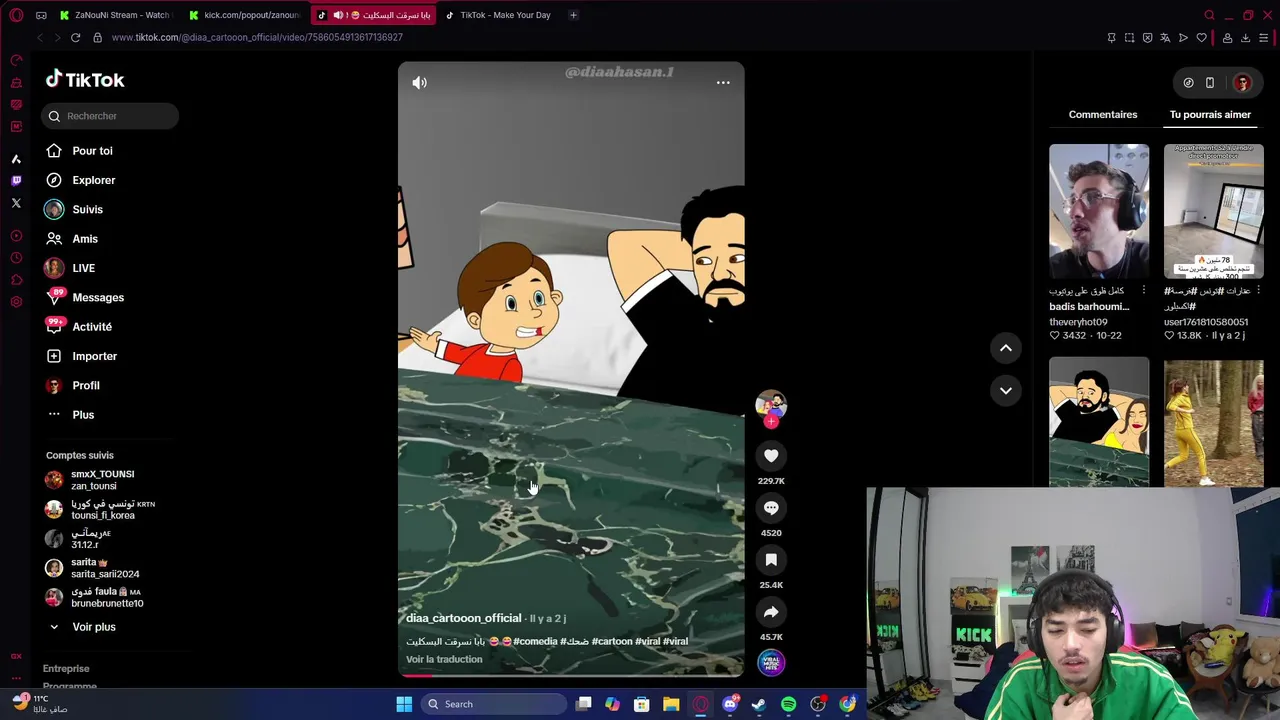Open the Pour toi feed

(x=79, y=151)
